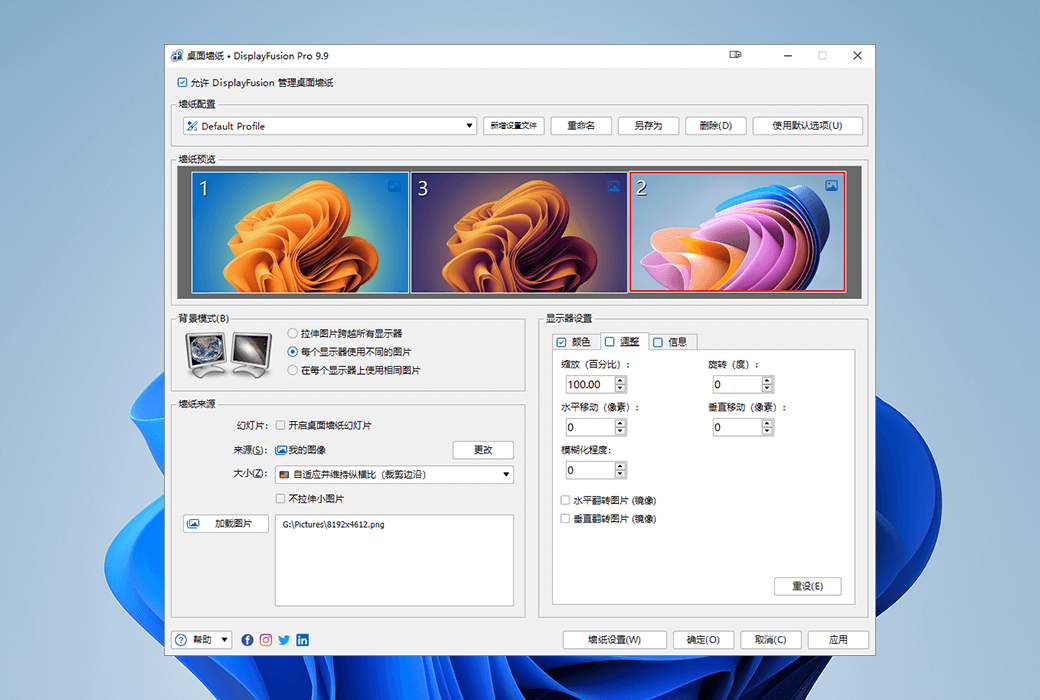
Task: Increase the 旋转 rotation value with up arrow
Action: tap(767, 380)
